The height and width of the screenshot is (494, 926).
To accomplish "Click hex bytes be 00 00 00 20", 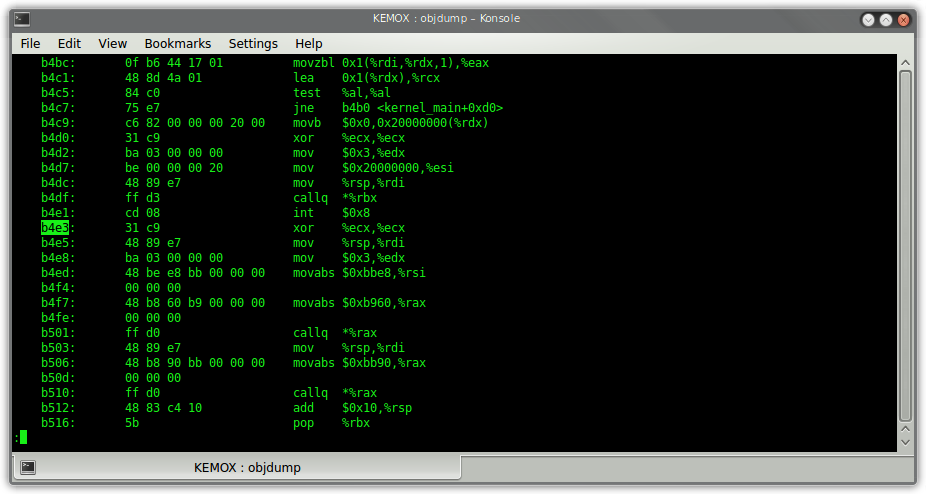I will coord(174,168).
